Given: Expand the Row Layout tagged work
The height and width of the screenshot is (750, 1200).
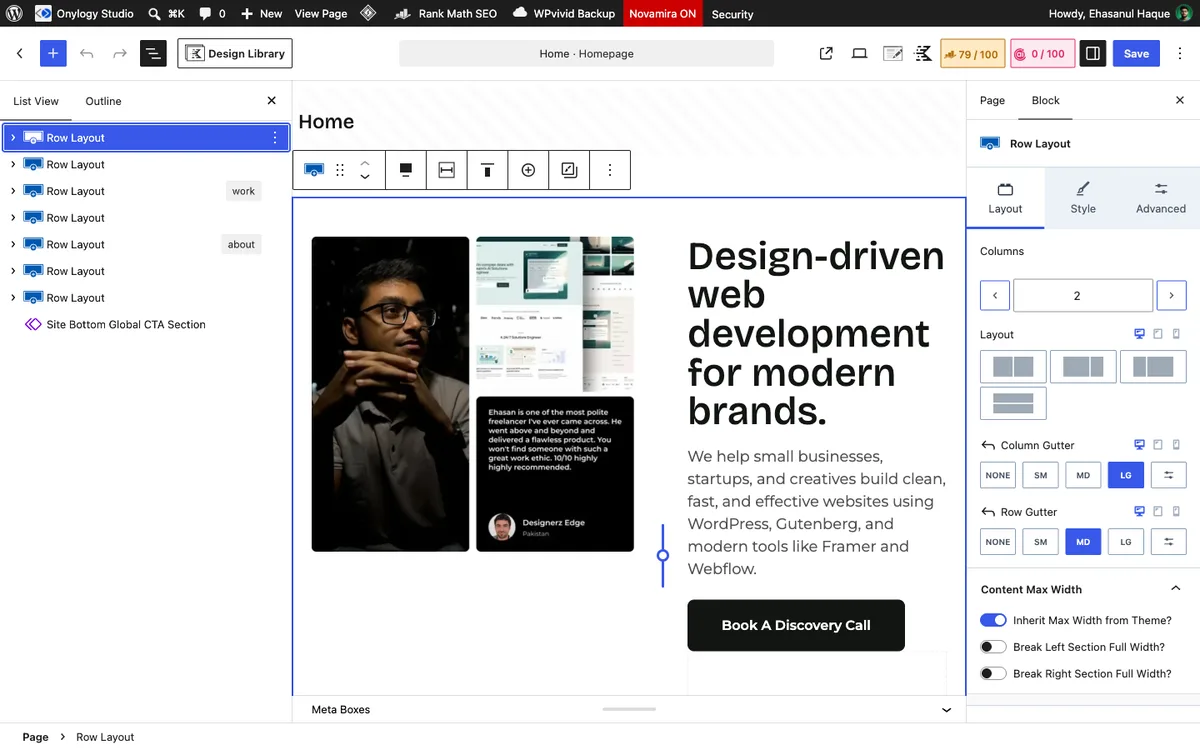Looking at the screenshot, I should pos(13,191).
